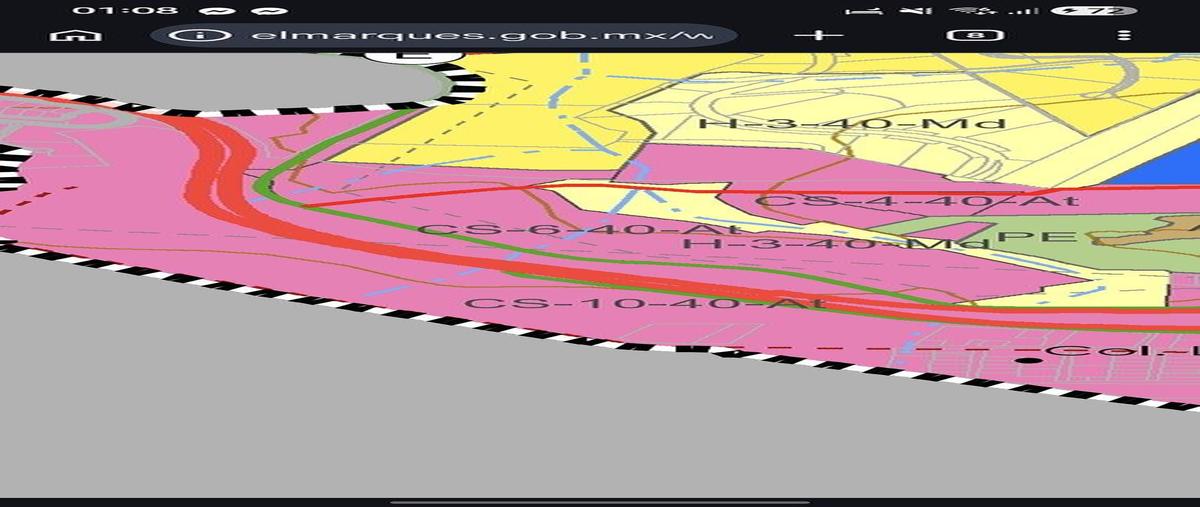Tap the bottom navigation gesture bar
1200x507 pixels.
600,502
